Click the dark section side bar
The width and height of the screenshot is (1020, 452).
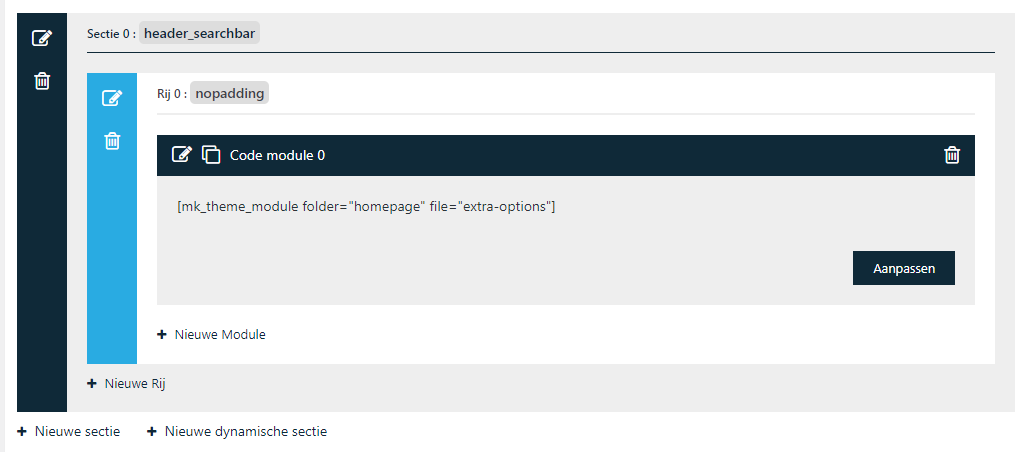(x=42, y=213)
